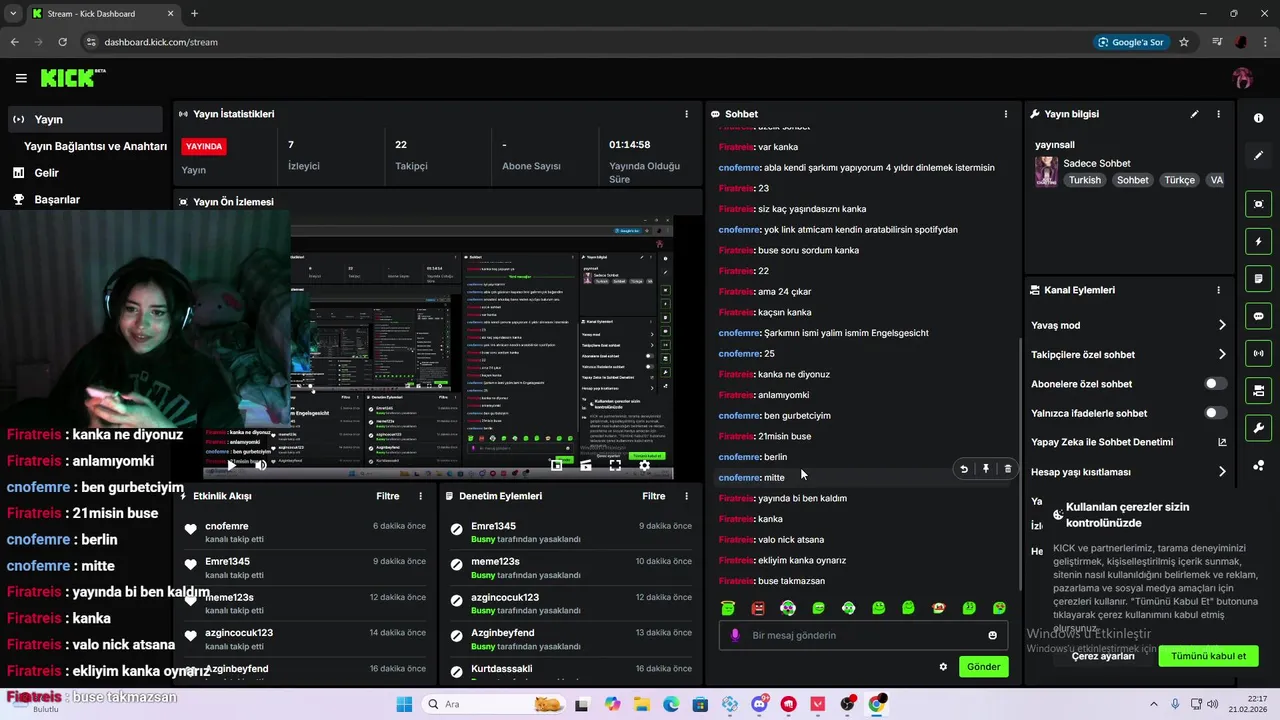1280x720 pixels.
Task: Click YAYINDA live status badge
Action: coord(204,146)
